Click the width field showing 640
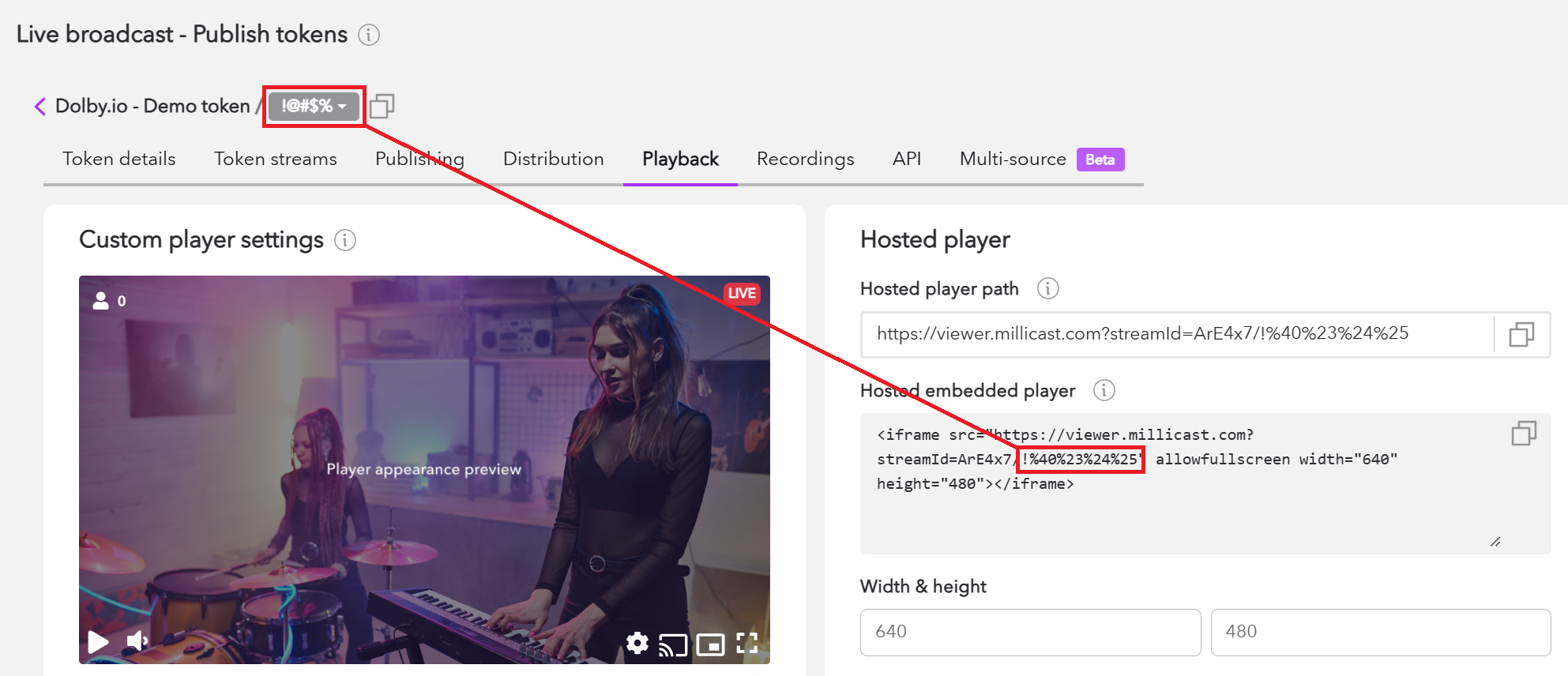The image size is (1568, 676). point(1030,632)
